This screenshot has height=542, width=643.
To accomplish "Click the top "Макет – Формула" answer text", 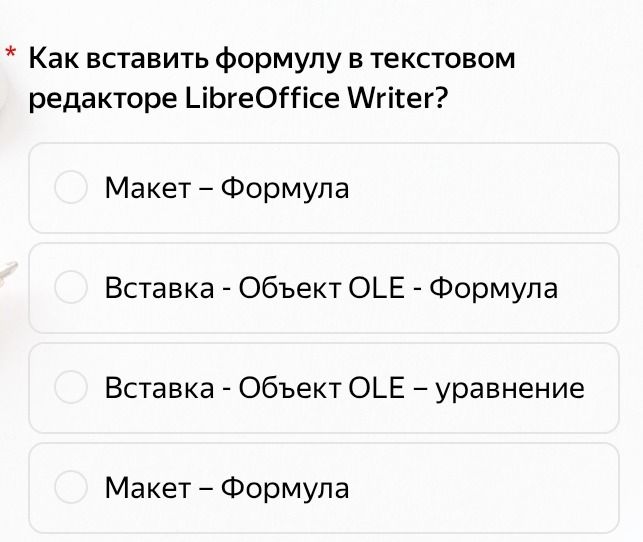I will click(227, 188).
